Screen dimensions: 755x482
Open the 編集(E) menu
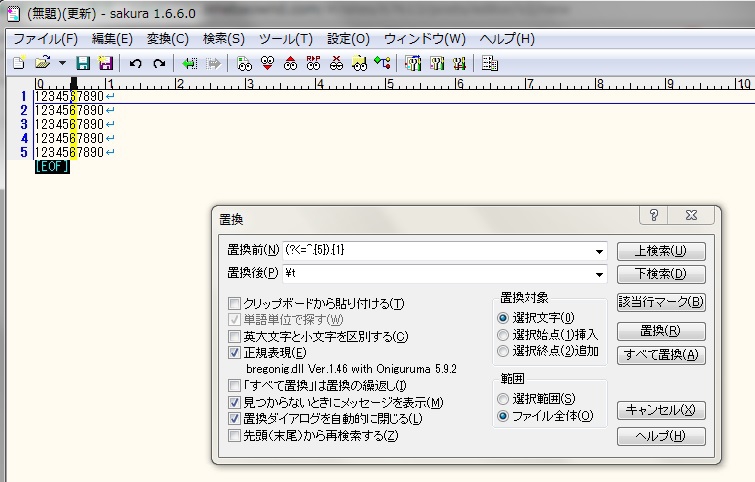[x=112, y=39]
